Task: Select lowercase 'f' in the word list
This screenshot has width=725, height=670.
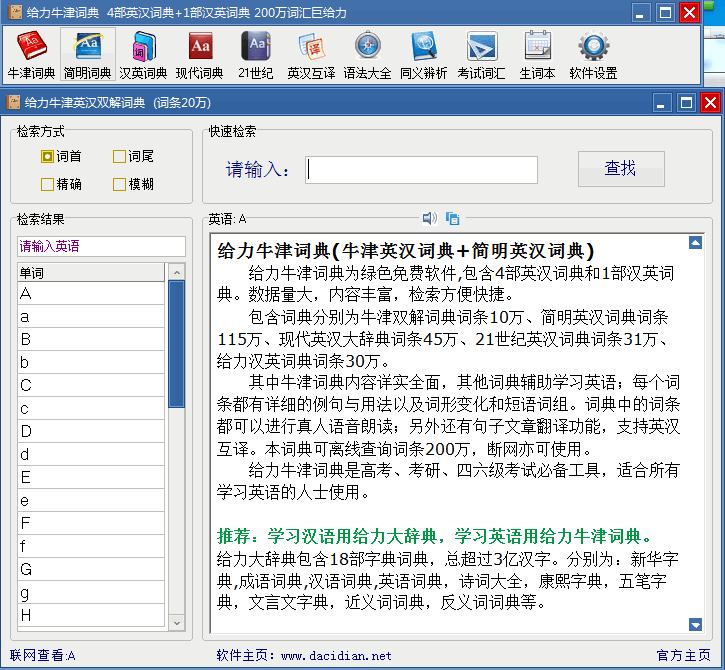Action: point(91,546)
